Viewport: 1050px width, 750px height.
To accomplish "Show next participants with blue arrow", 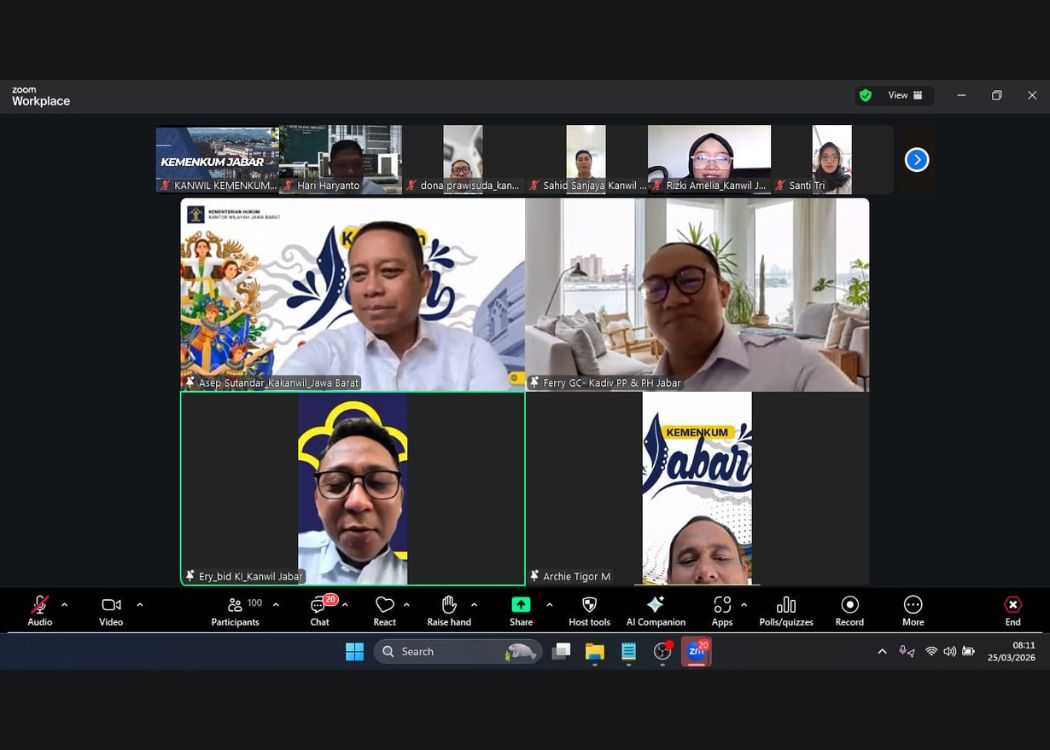I will click(917, 160).
